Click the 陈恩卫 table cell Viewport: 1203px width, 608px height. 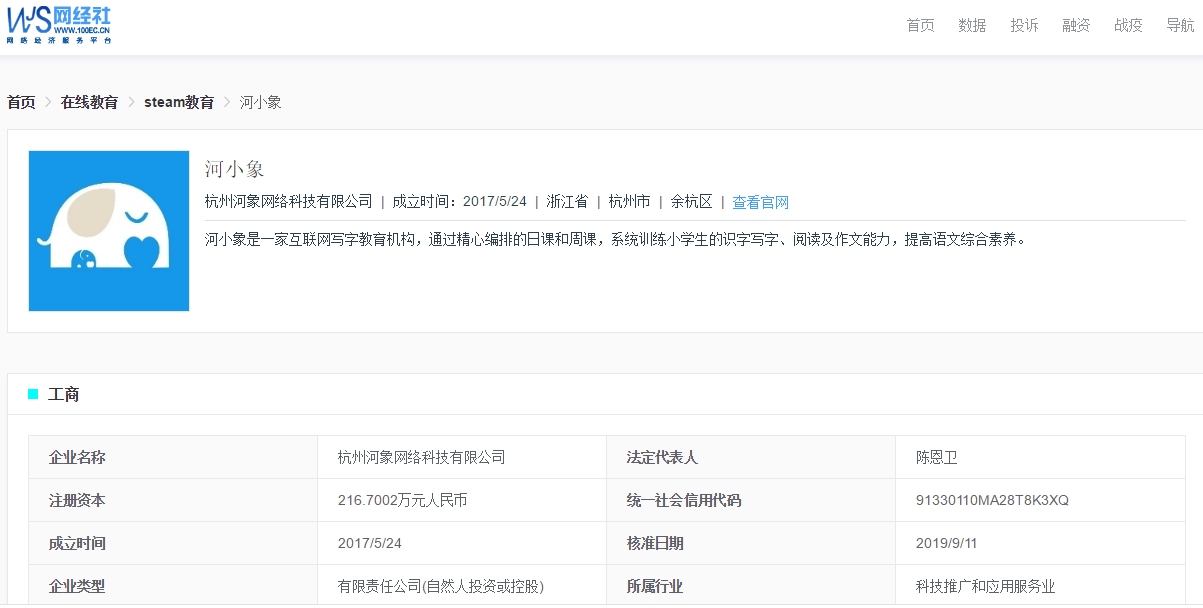pyautogui.click(x=937, y=457)
